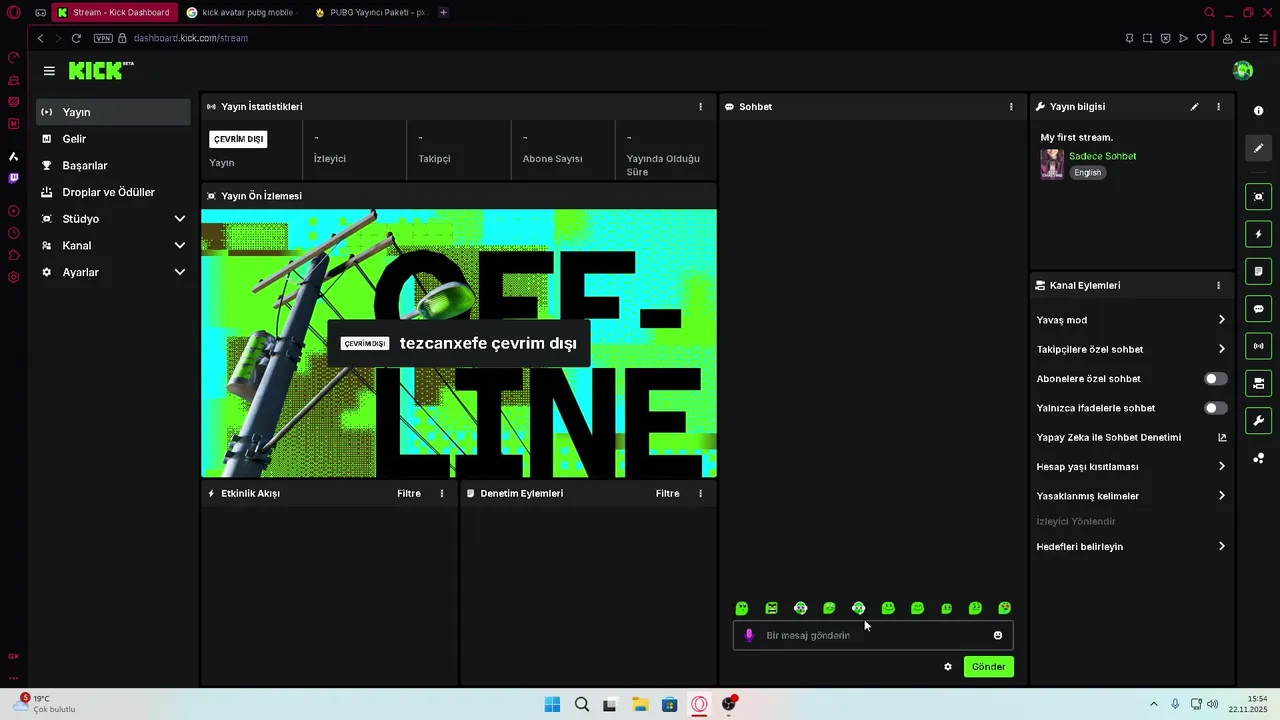Insert the last crying green emote

[1004, 608]
